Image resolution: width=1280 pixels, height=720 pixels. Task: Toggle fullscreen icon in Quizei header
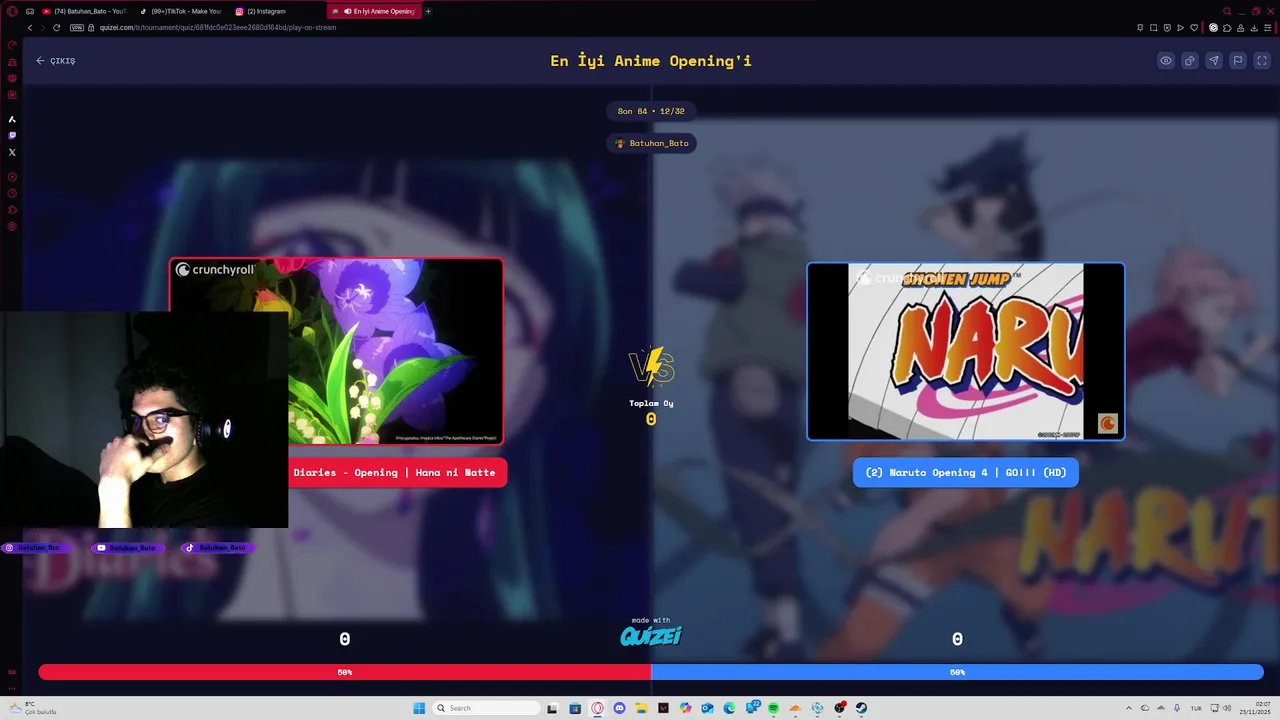pos(1261,60)
